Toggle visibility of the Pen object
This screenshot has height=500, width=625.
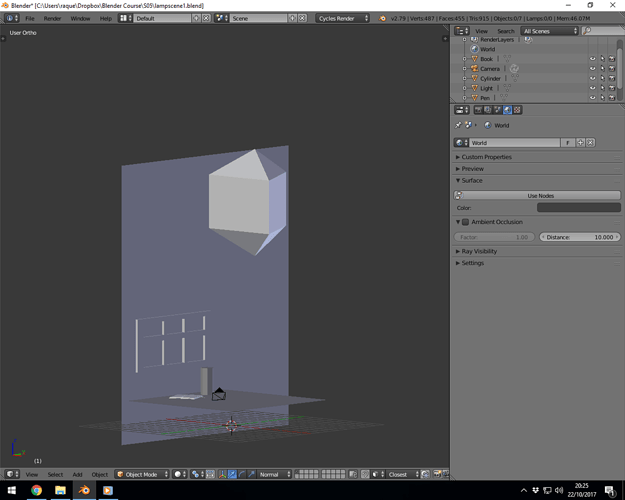click(x=593, y=98)
